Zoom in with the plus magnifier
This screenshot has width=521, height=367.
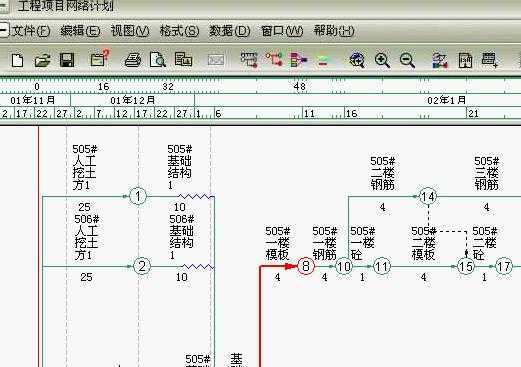[x=382, y=60]
